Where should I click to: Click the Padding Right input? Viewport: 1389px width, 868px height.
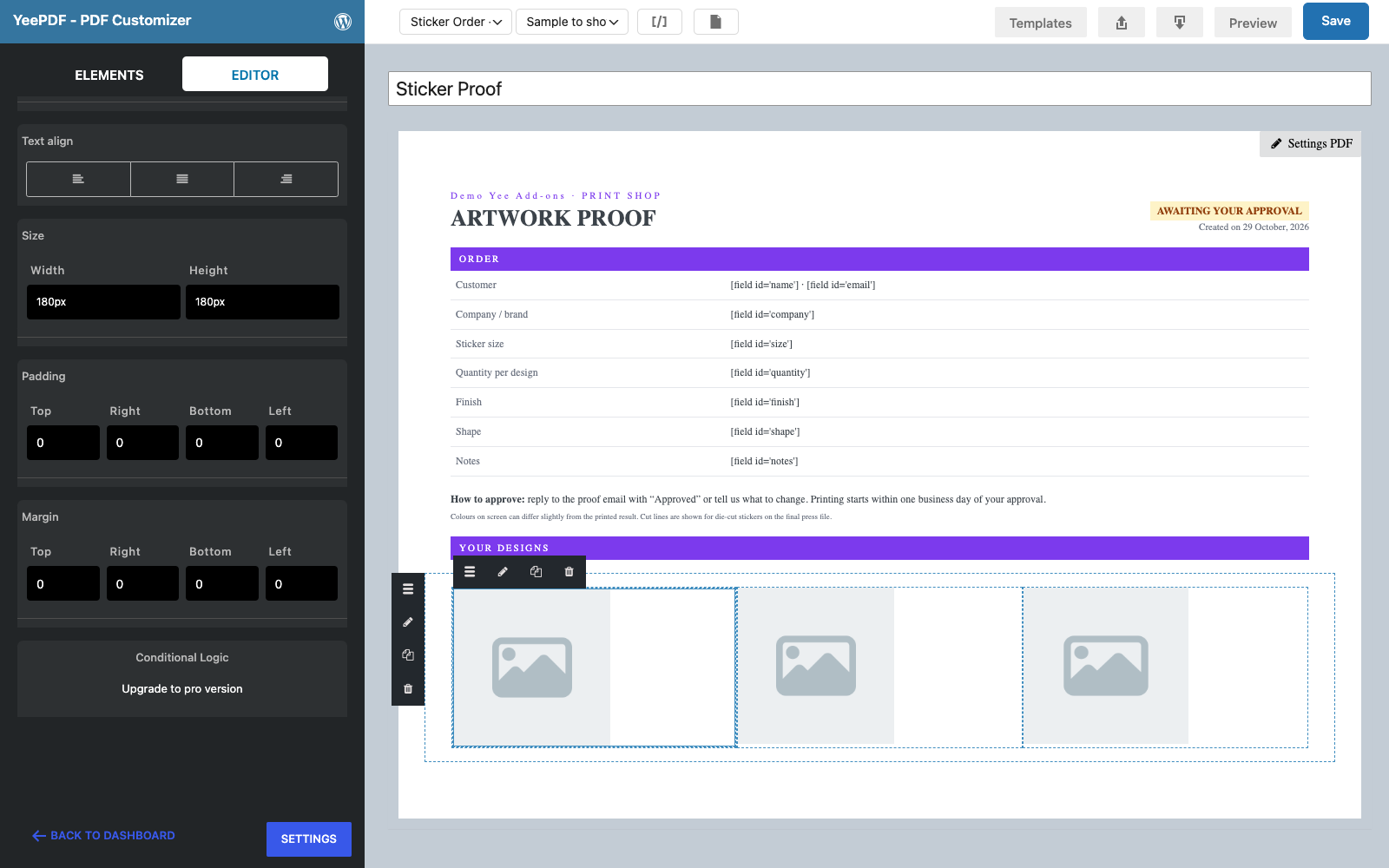tap(142, 443)
